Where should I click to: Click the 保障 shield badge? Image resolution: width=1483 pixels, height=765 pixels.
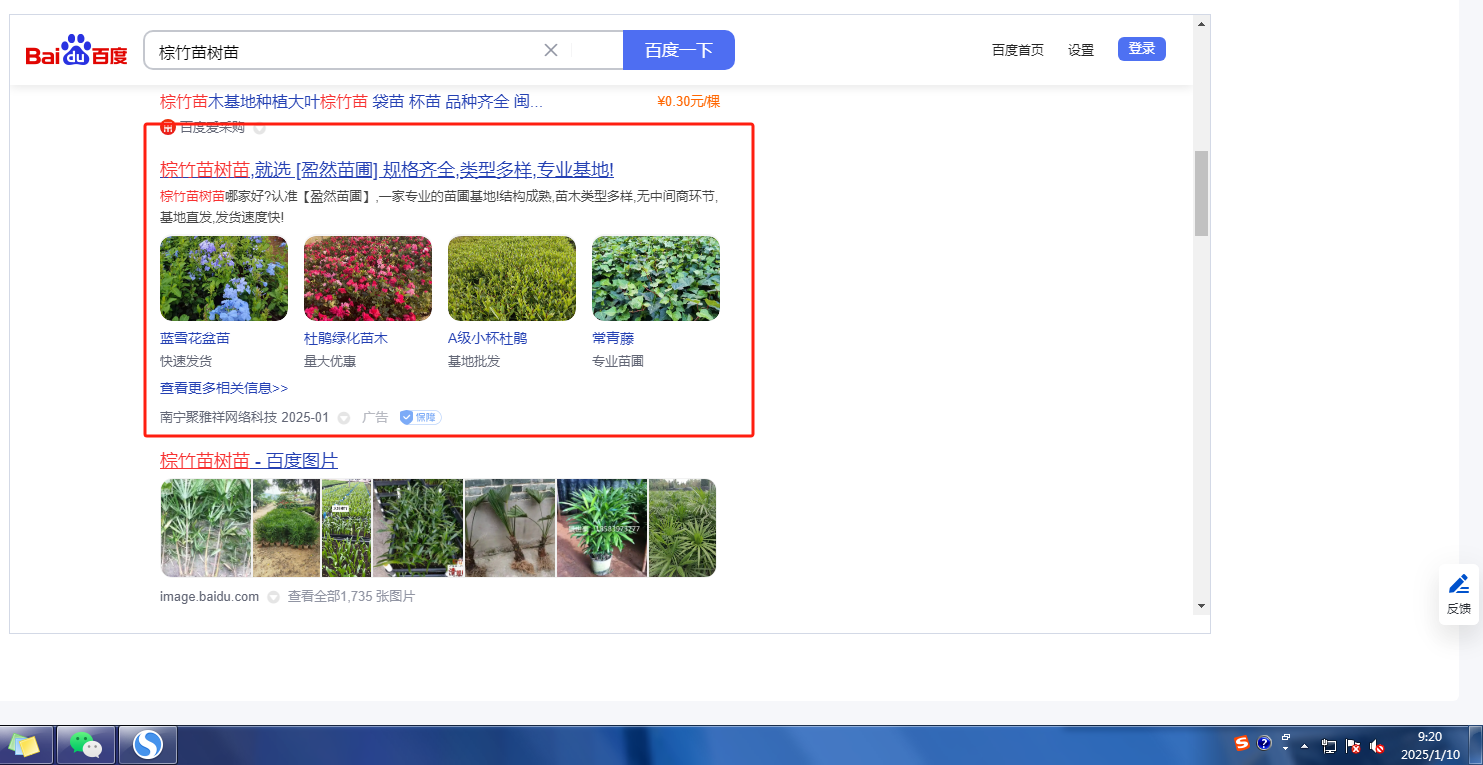click(420, 417)
